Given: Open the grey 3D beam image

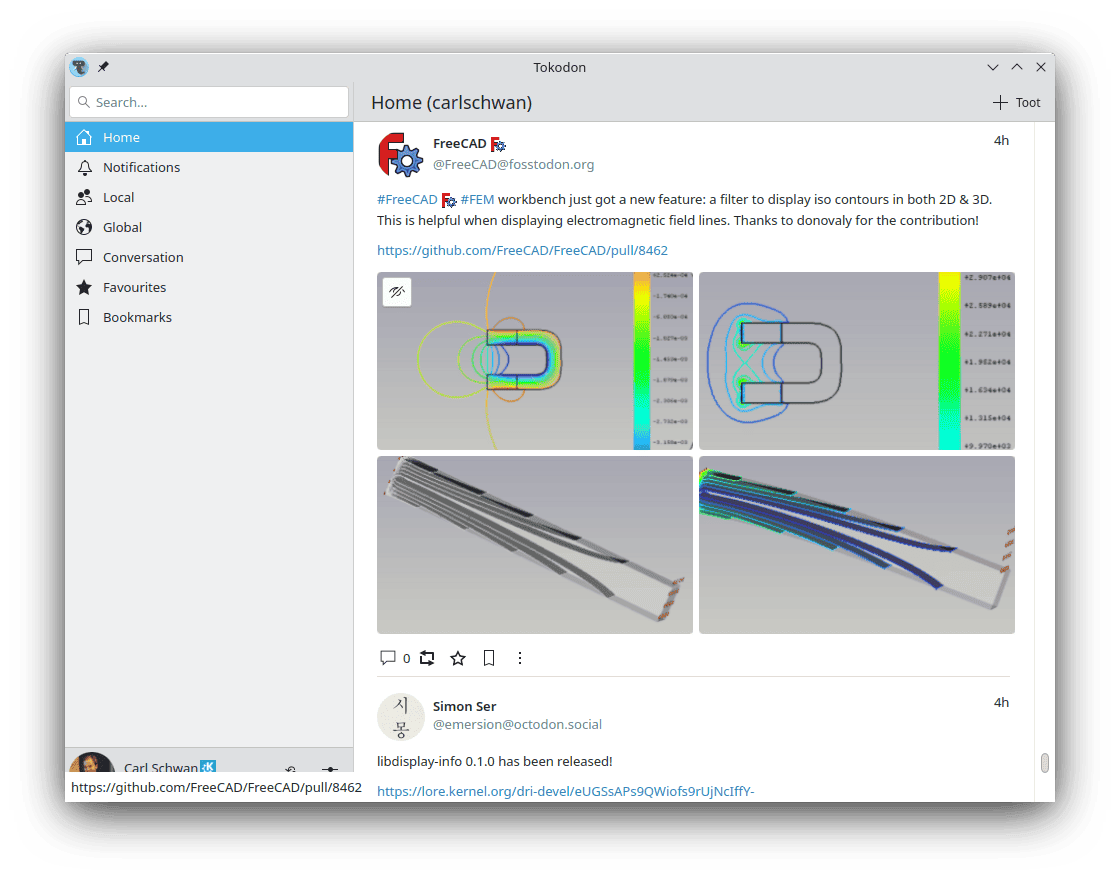Looking at the screenshot, I should 535,545.
